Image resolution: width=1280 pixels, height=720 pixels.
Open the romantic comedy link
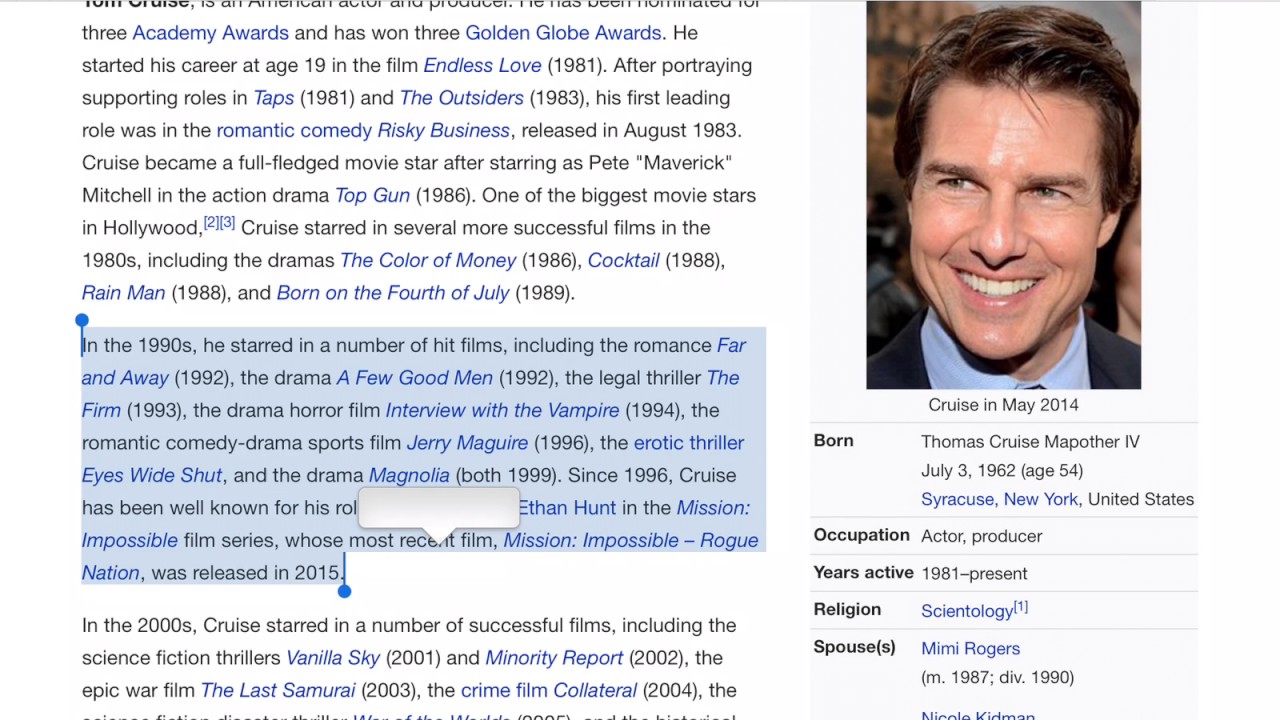coord(294,131)
